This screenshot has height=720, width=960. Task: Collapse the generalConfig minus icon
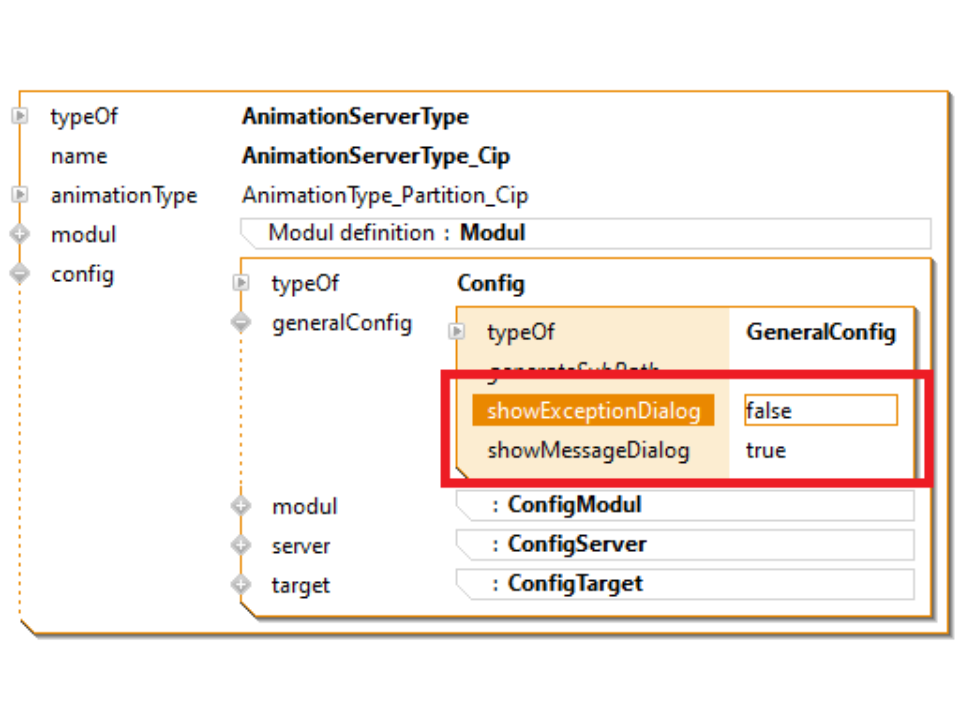coord(240,322)
